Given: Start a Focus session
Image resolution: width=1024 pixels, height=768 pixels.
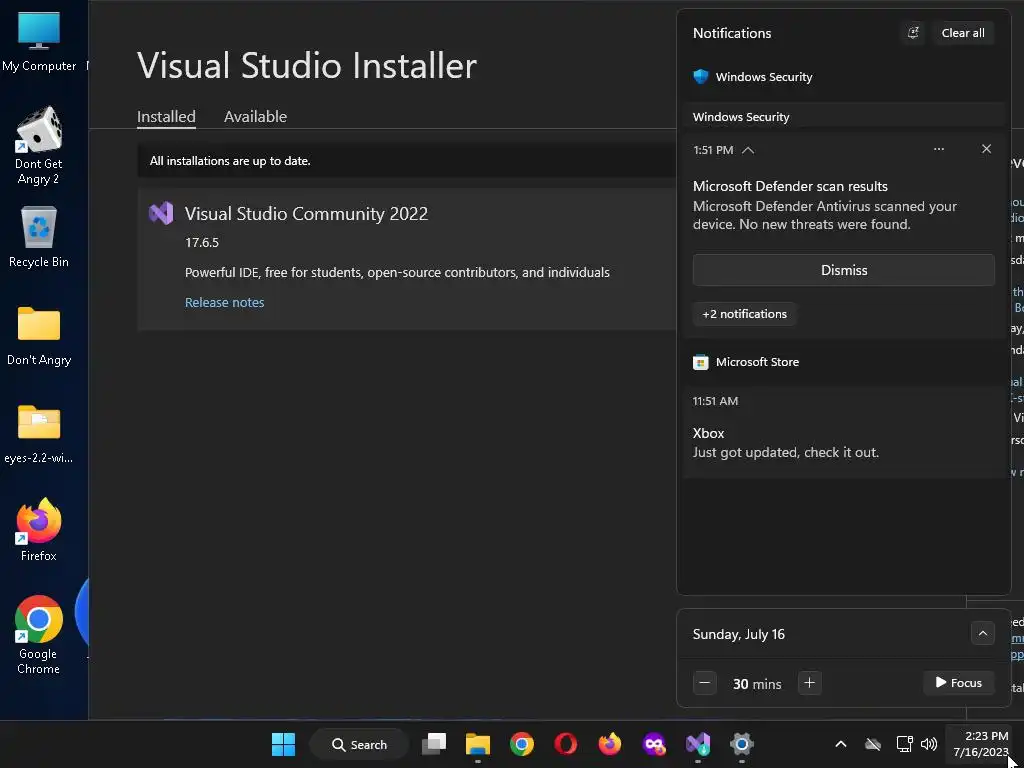Looking at the screenshot, I should [x=959, y=683].
